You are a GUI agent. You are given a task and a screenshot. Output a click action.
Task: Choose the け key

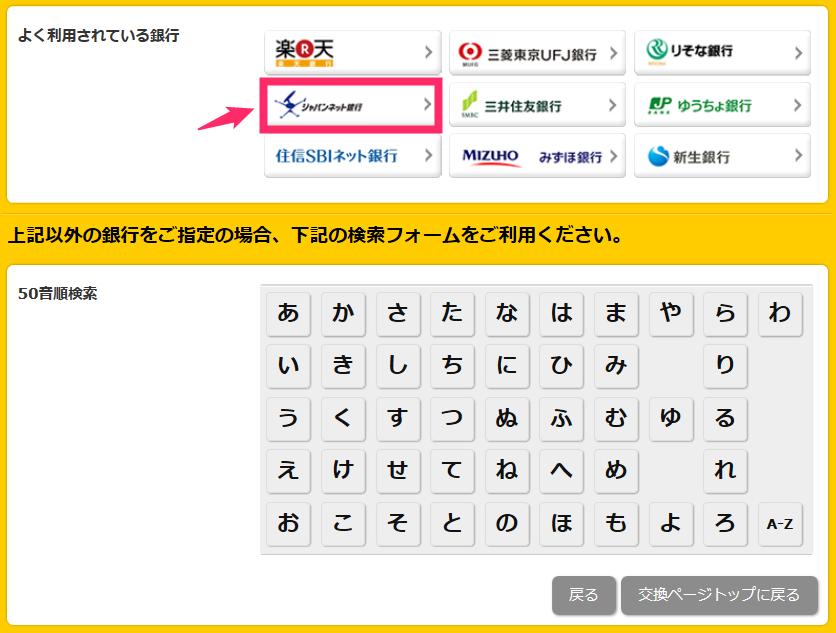[343, 471]
